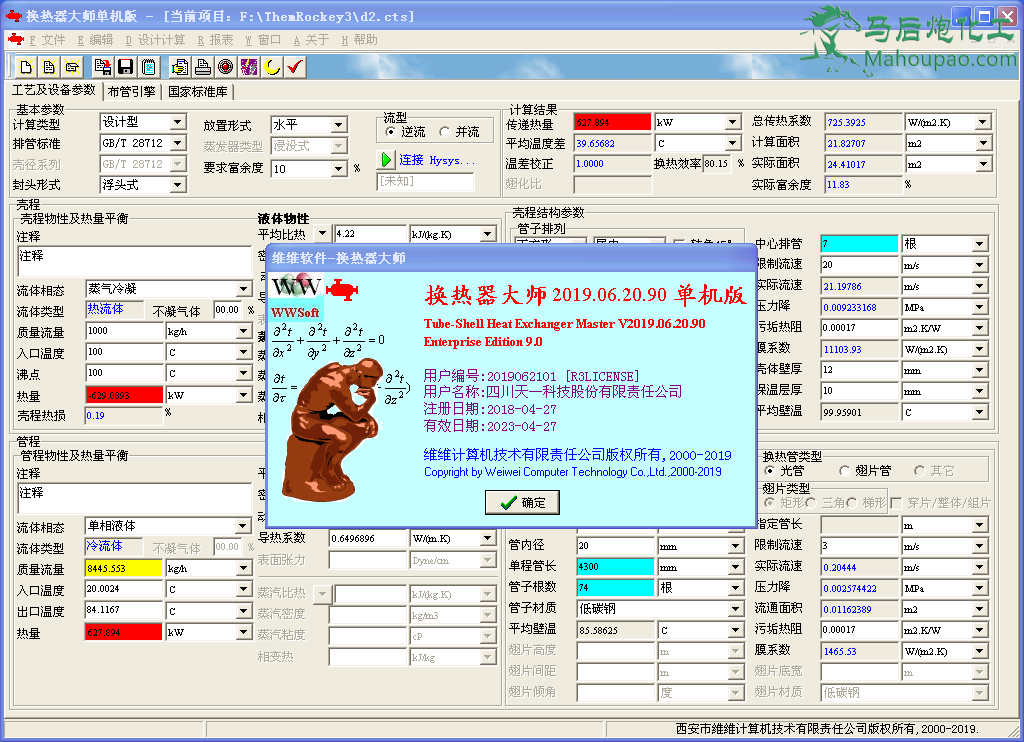Click the yellow crescent moon toolbar icon

[x=272, y=67]
